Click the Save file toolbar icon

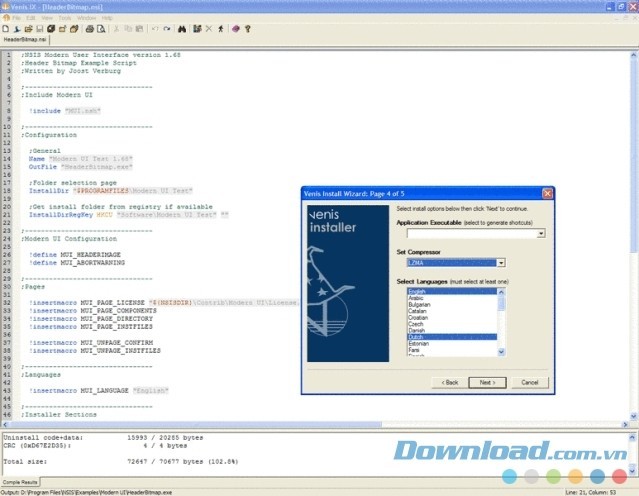(x=40, y=29)
